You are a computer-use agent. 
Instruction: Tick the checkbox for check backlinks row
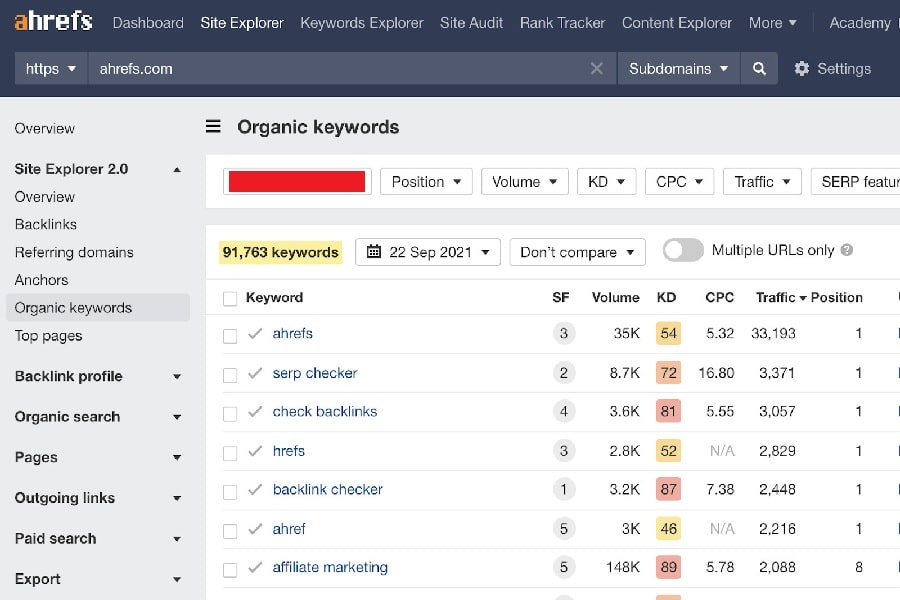pyautogui.click(x=230, y=414)
